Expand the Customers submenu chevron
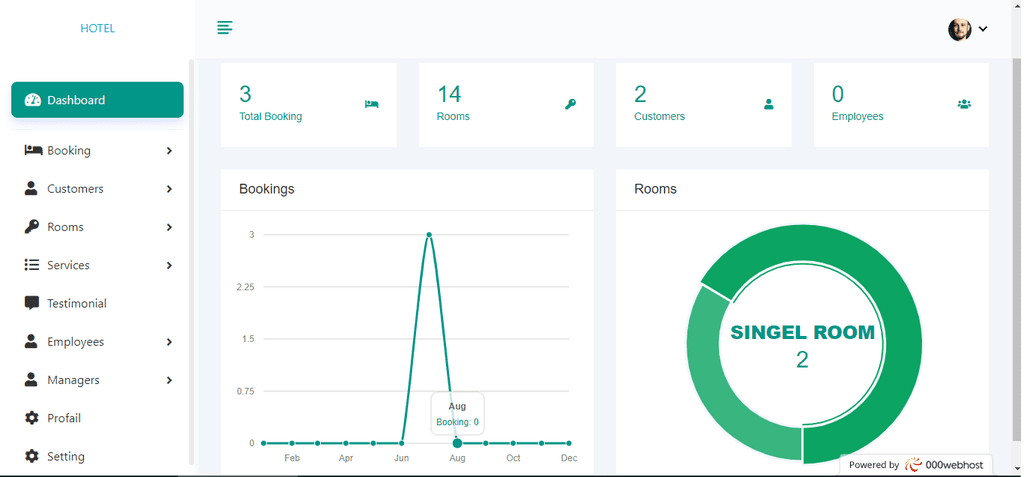Screen dimensions: 1024x477 tap(169, 189)
